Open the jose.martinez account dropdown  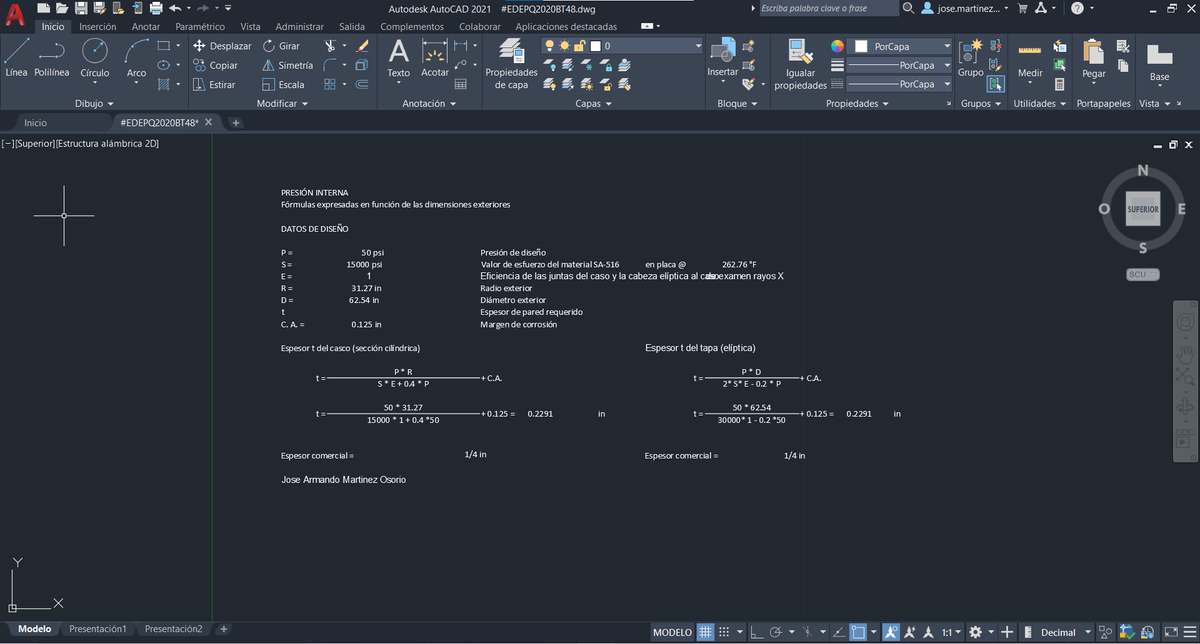[x=966, y=8]
